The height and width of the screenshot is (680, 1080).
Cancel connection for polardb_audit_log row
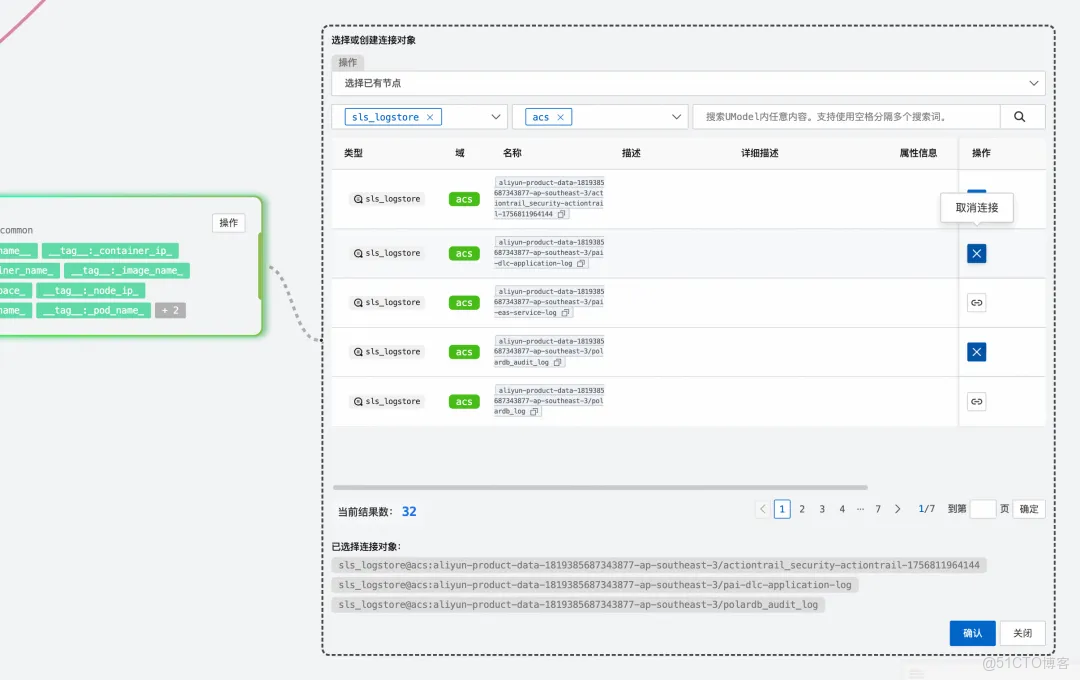click(976, 351)
